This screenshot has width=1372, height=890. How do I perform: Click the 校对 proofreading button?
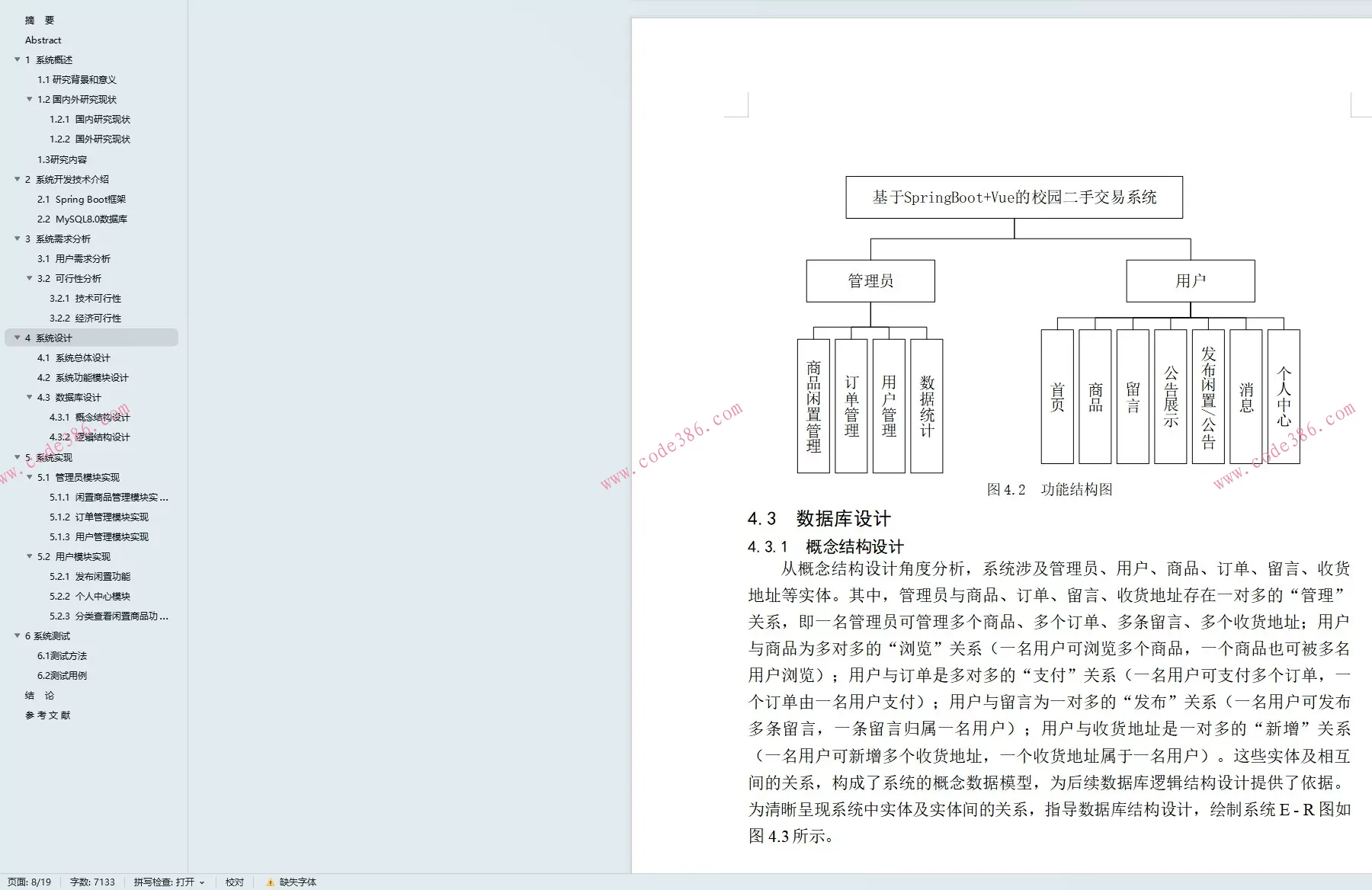[235, 882]
